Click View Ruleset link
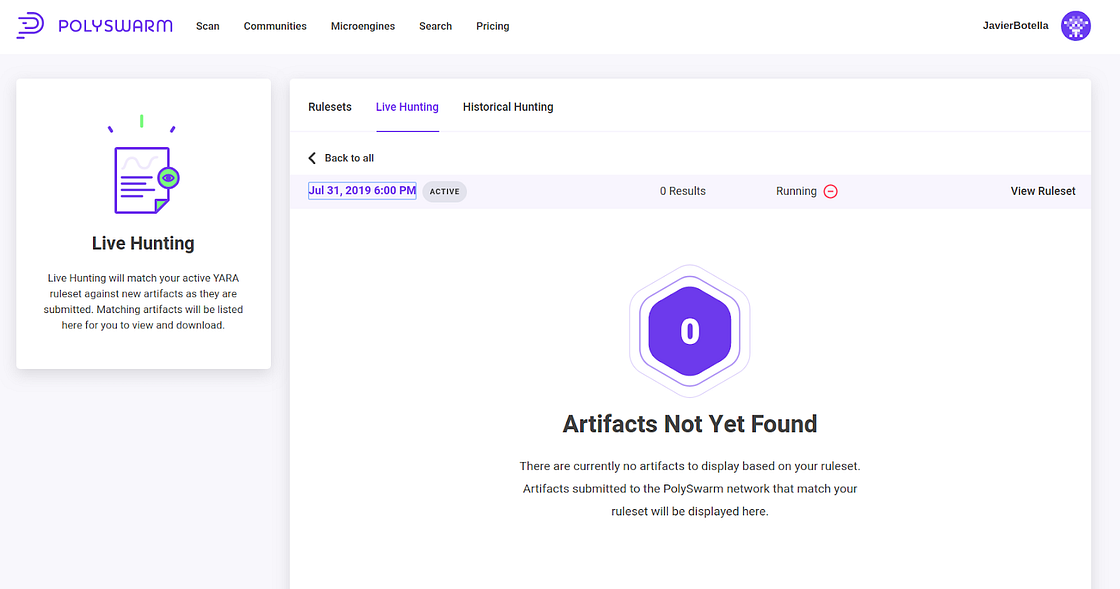The width and height of the screenshot is (1120, 589). pos(1043,191)
